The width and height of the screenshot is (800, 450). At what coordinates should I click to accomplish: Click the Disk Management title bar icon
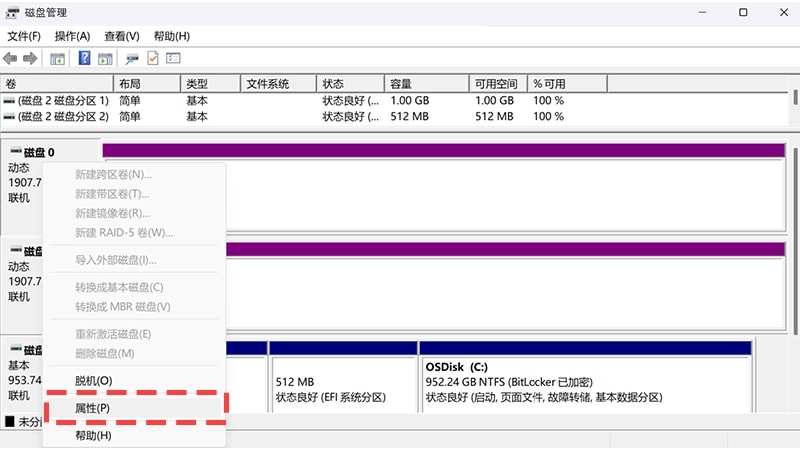click(12, 13)
